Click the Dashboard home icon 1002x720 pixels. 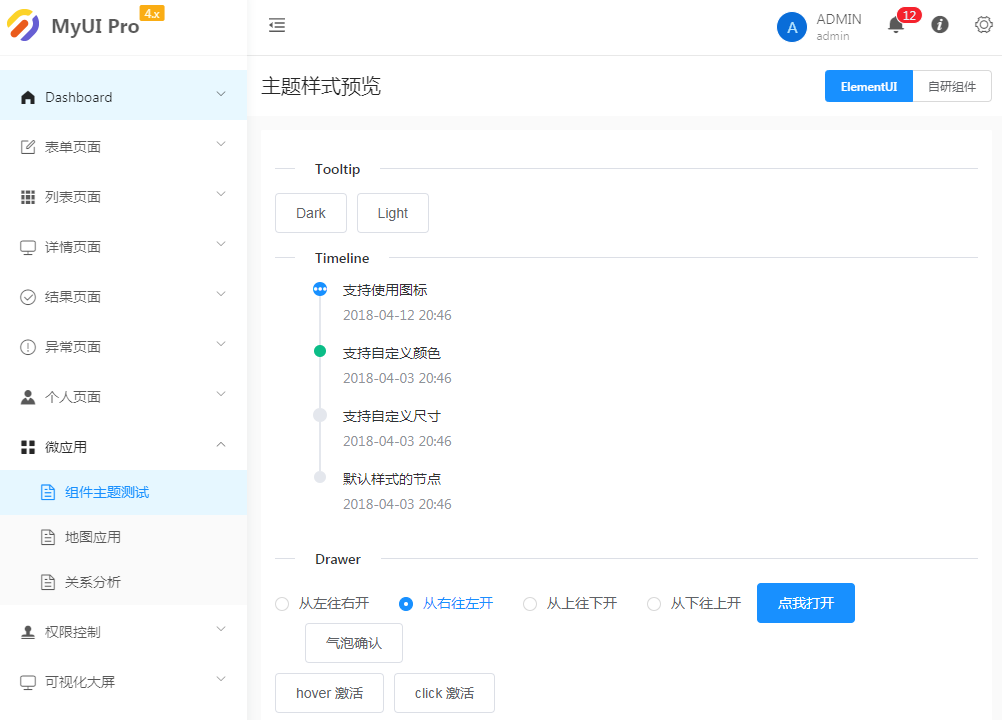click(28, 97)
